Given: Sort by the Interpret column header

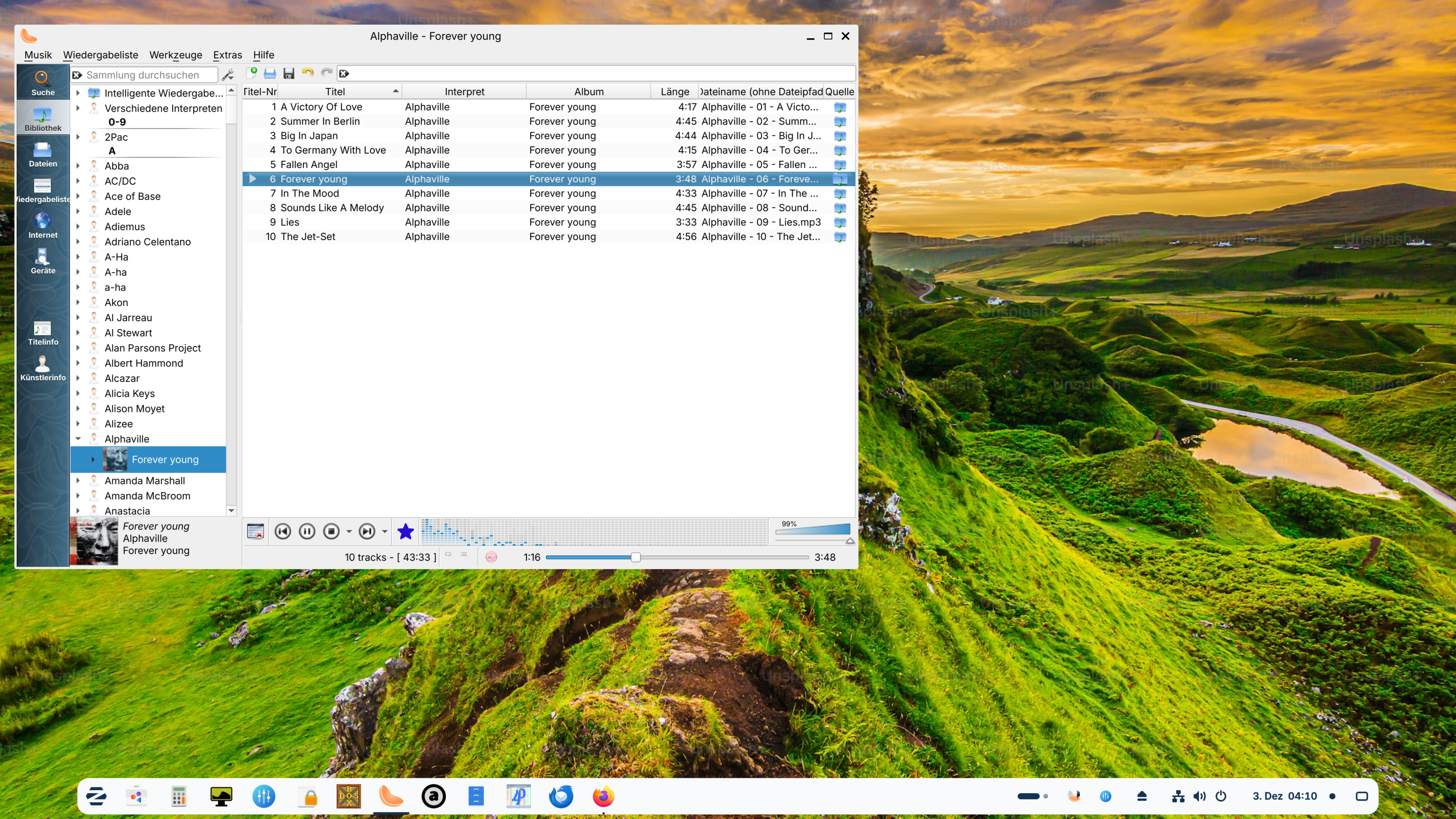Looking at the screenshot, I should pos(464,92).
